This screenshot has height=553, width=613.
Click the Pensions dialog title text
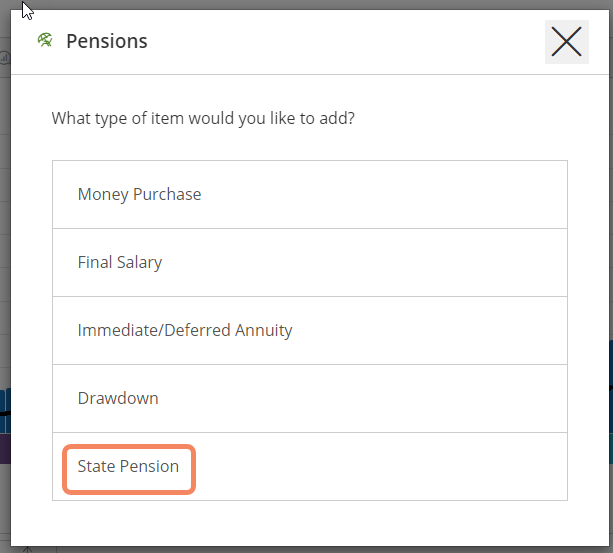[x=107, y=41]
